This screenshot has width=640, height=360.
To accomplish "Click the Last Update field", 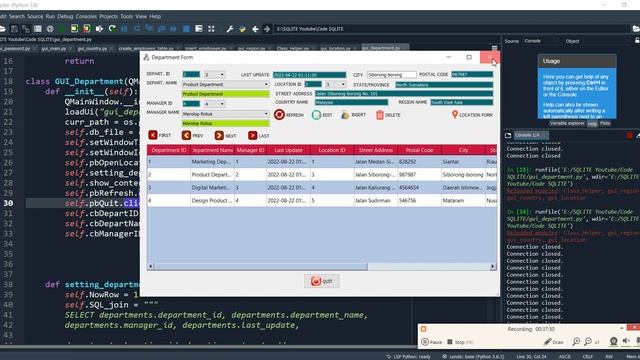I will 309,75.
